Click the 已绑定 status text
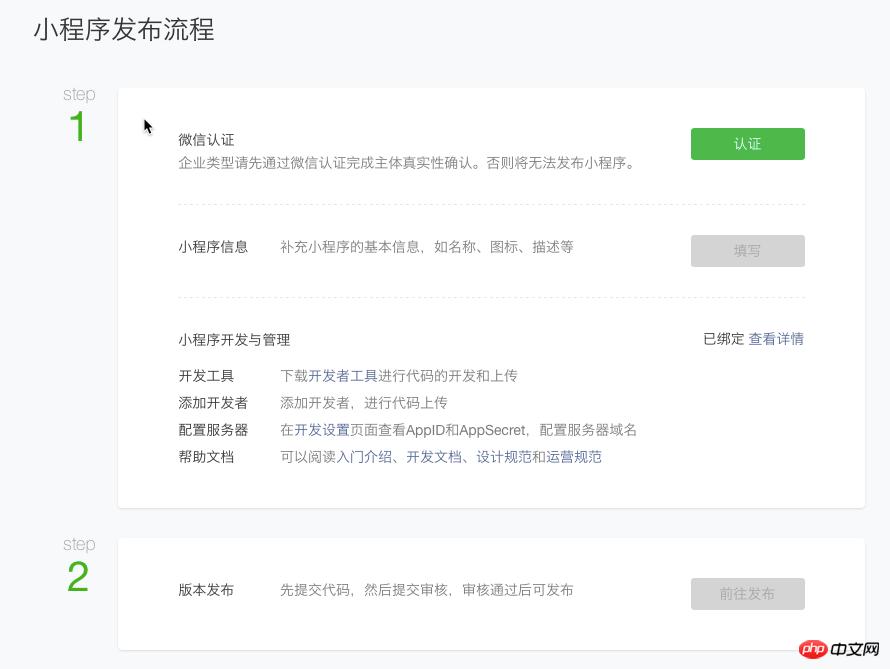The image size is (890, 669). click(723, 339)
